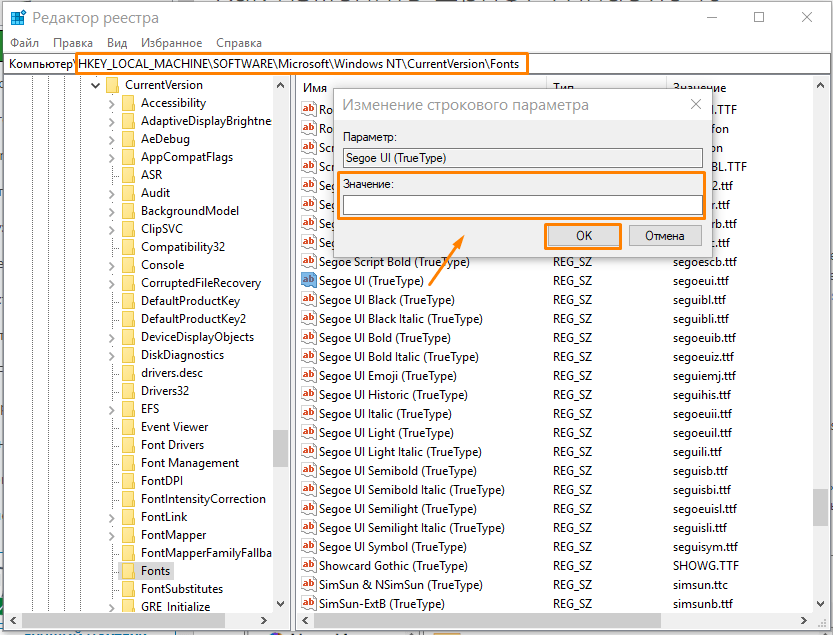
Task: Click the value segoeuisl.ttf
Action: [704, 509]
